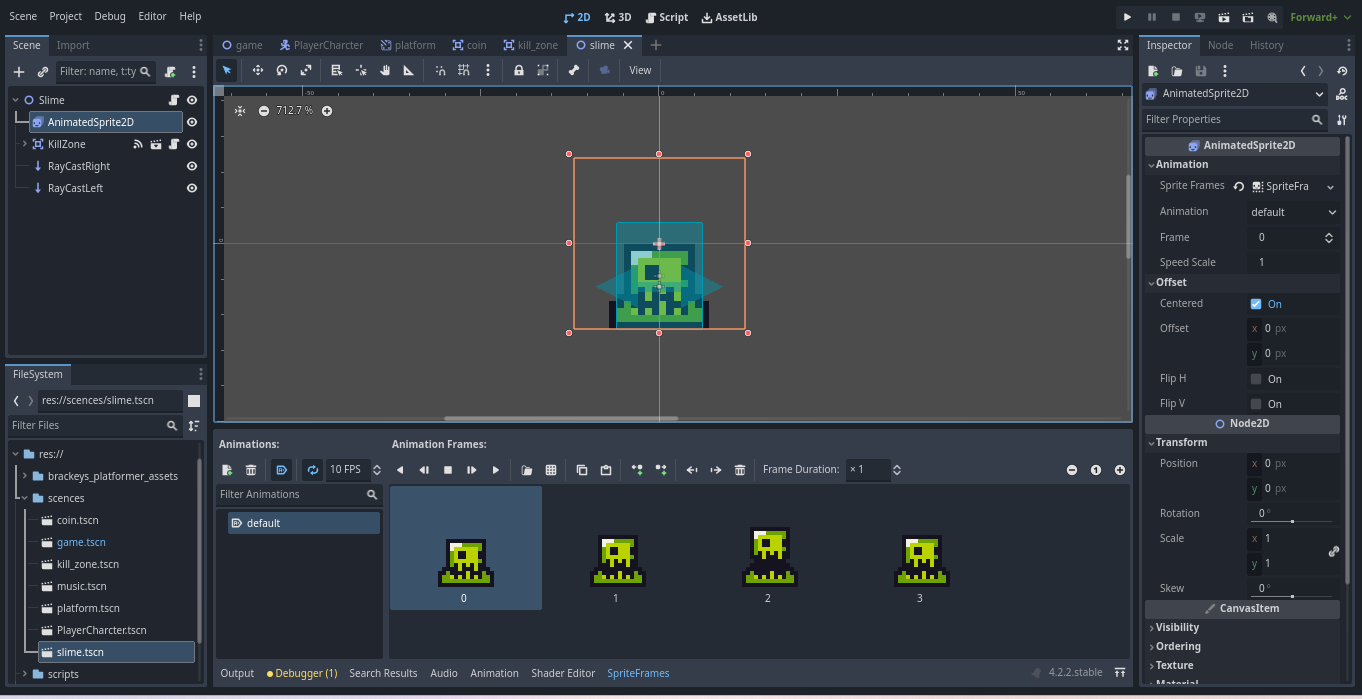Image resolution: width=1362 pixels, height=699 pixels.
Task: Adjust the Skew slider
Action: 1292,596
